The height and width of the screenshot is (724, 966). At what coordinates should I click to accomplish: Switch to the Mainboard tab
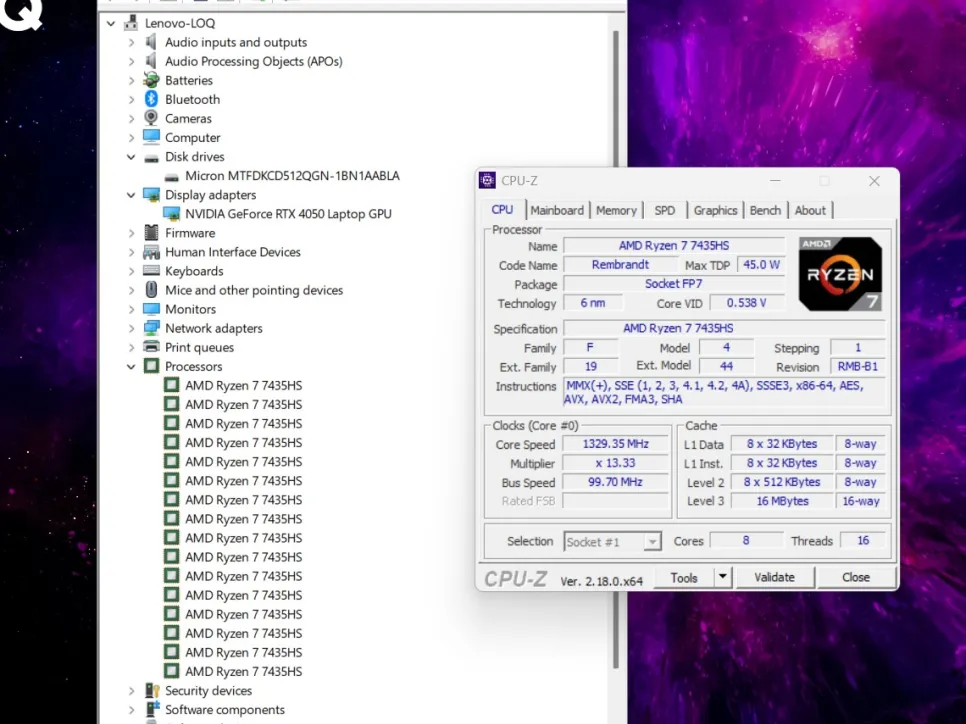click(x=557, y=211)
